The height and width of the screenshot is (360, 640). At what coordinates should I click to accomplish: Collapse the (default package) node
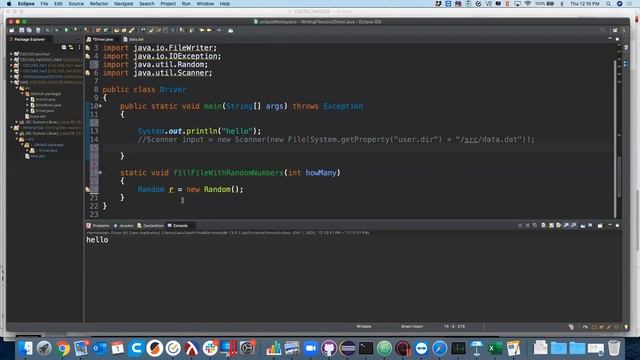[x=22, y=93]
